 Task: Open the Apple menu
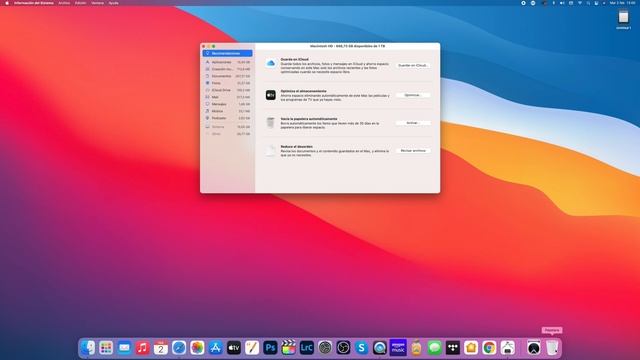pyautogui.click(x=7, y=3)
